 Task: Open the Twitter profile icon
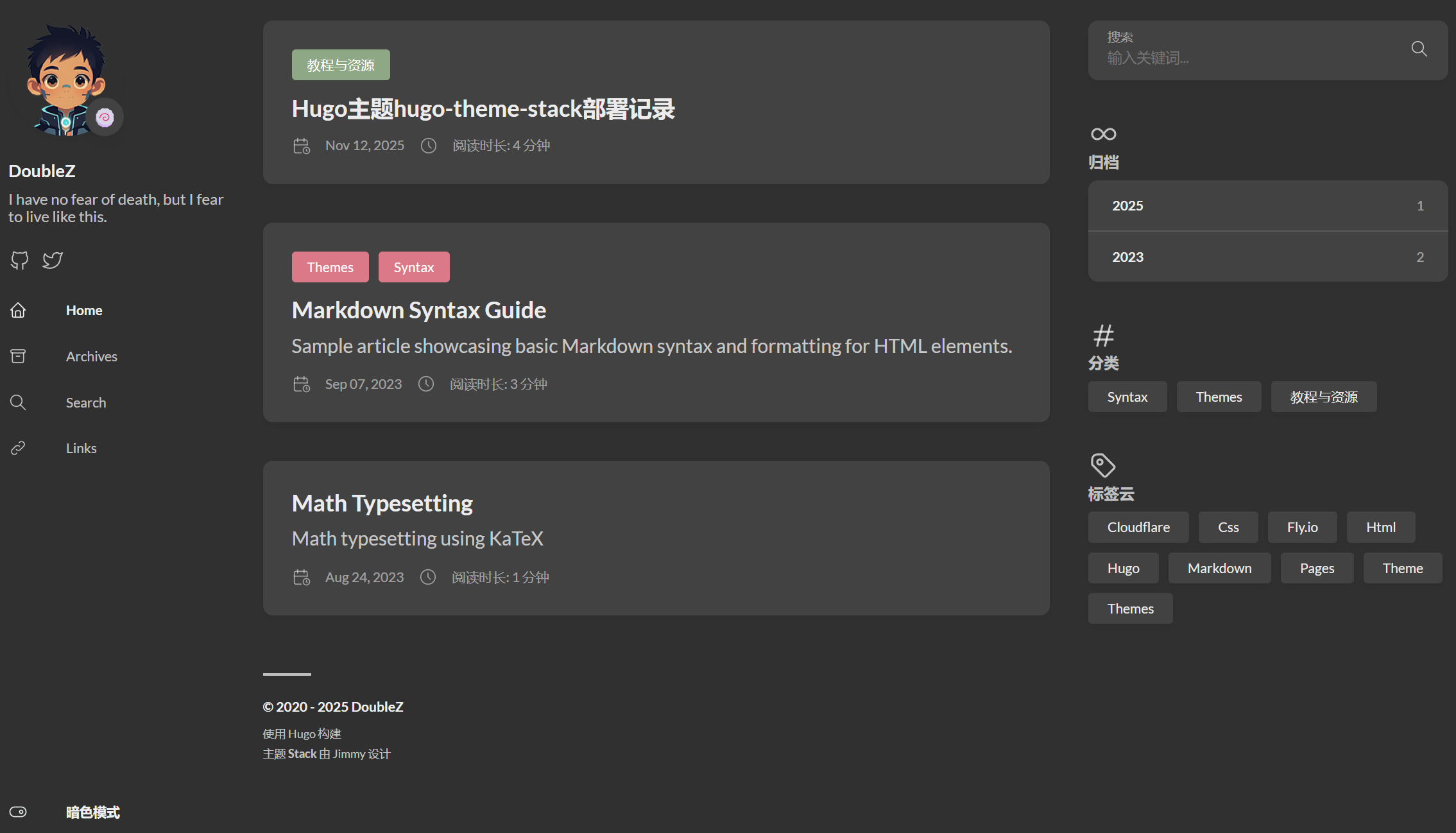53,260
